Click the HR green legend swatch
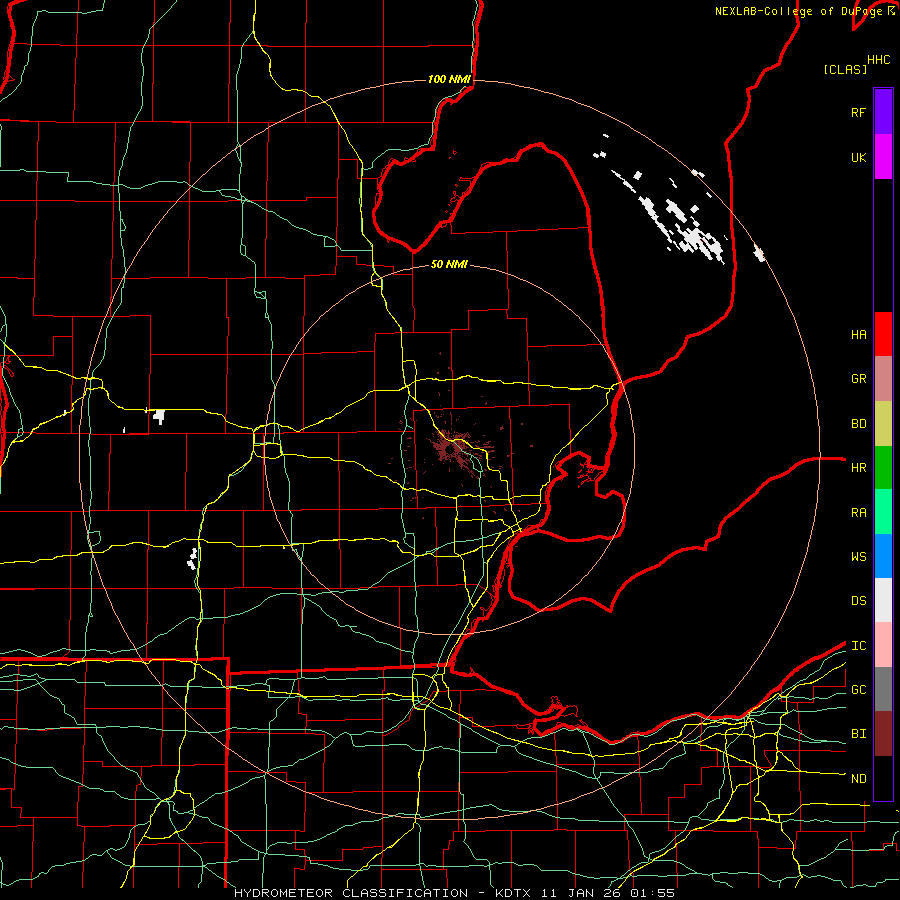 coord(883,467)
